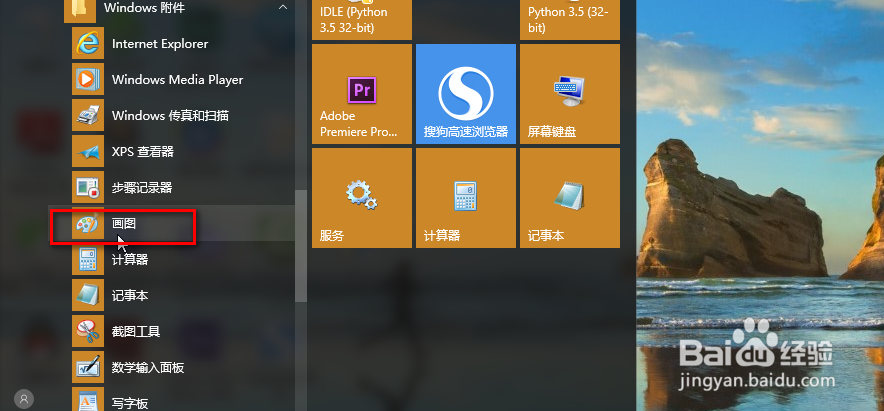Launch the 截图工具 scissors icon
Image resolution: width=884 pixels, height=411 pixels.
point(88,332)
